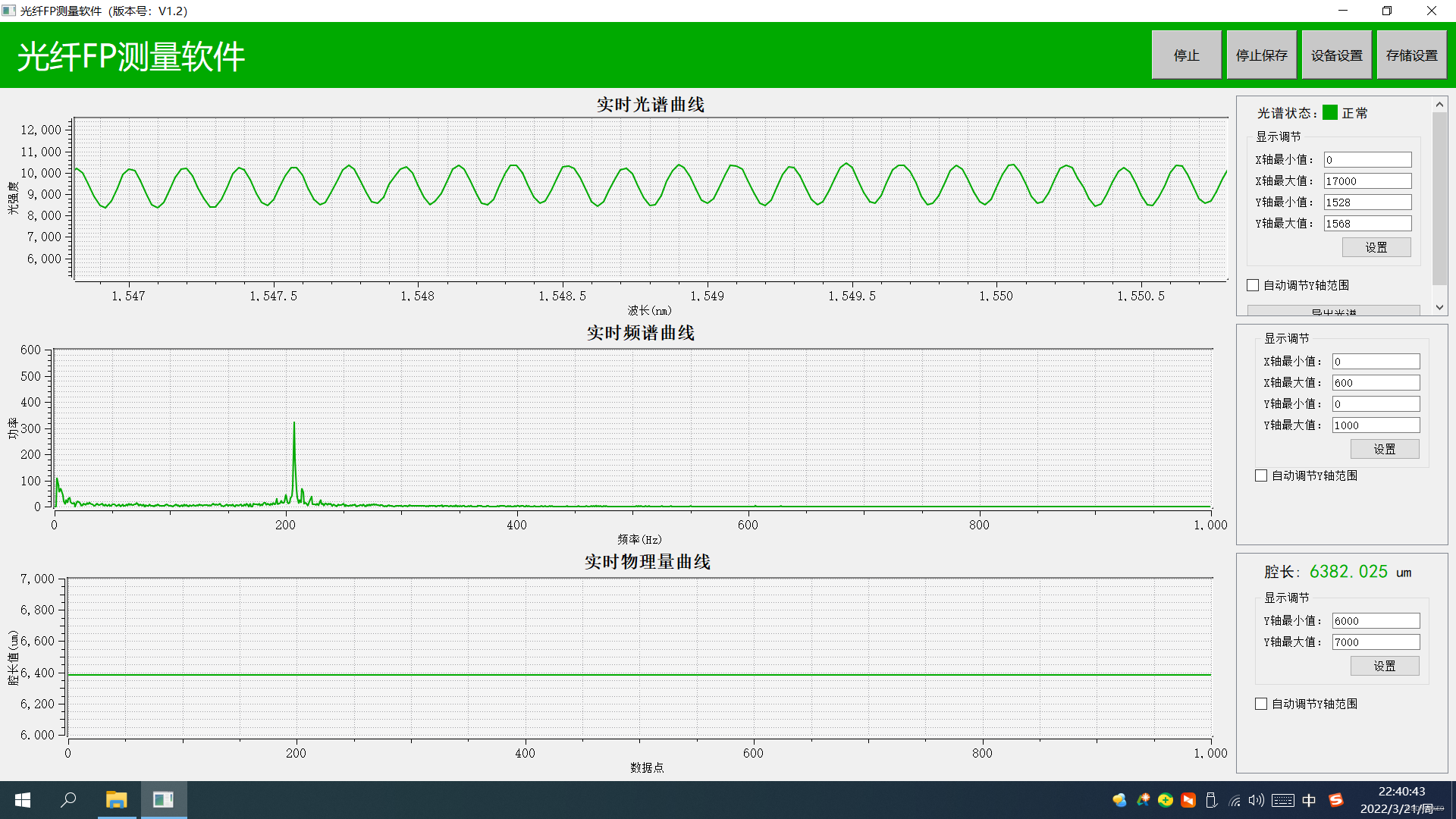Toggle auto Y-axis range for frequency chart

tap(1261, 475)
